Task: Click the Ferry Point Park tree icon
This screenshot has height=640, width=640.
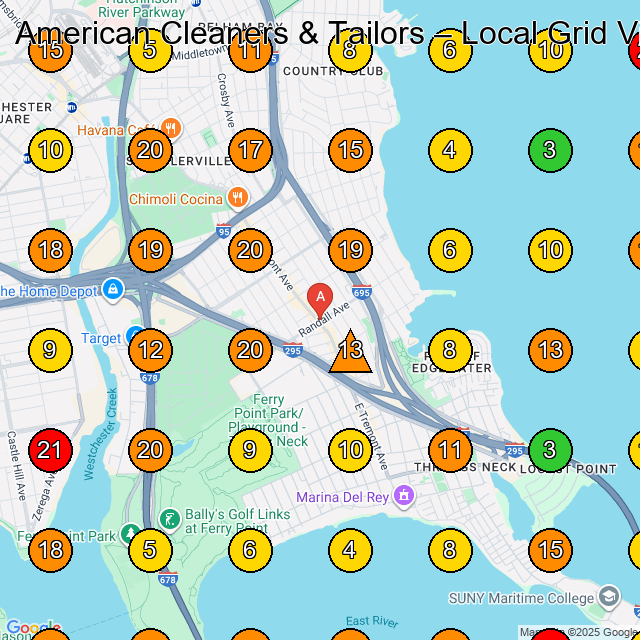Action: click(130, 533)
